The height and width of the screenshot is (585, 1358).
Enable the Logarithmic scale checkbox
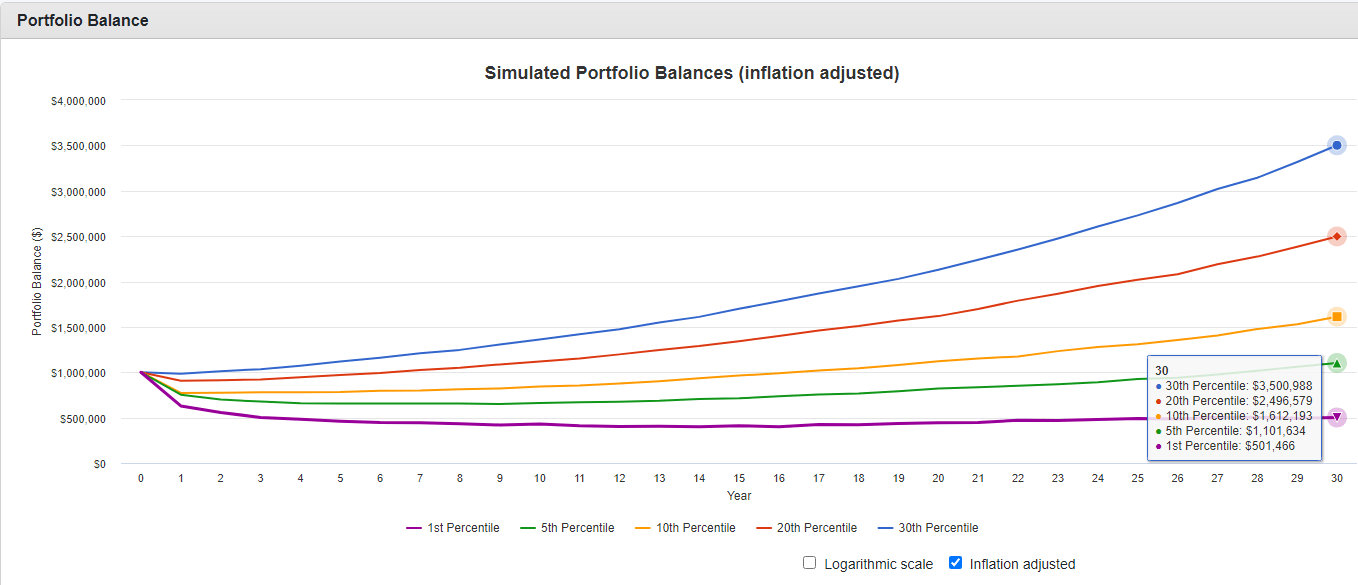(x=810, y=563)
